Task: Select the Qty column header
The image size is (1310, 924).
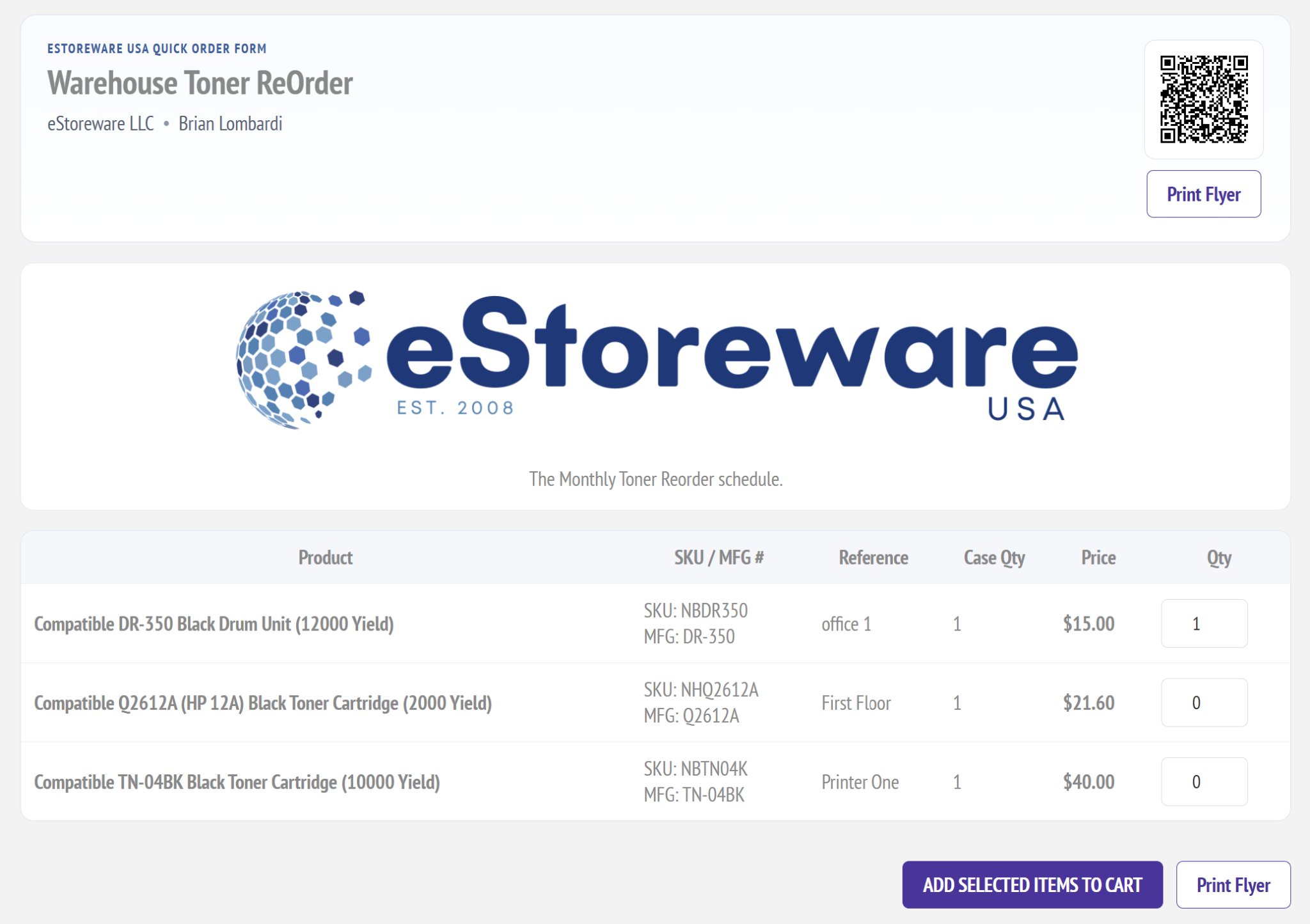Action: point(1219,558)
